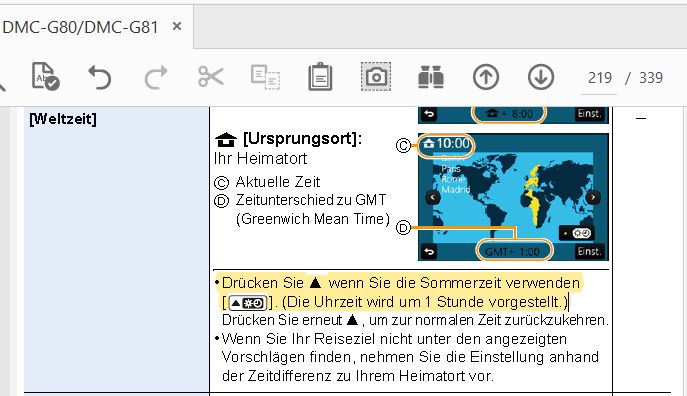Click GMT+ 1:00 label in map image

(x=513, y=252)
